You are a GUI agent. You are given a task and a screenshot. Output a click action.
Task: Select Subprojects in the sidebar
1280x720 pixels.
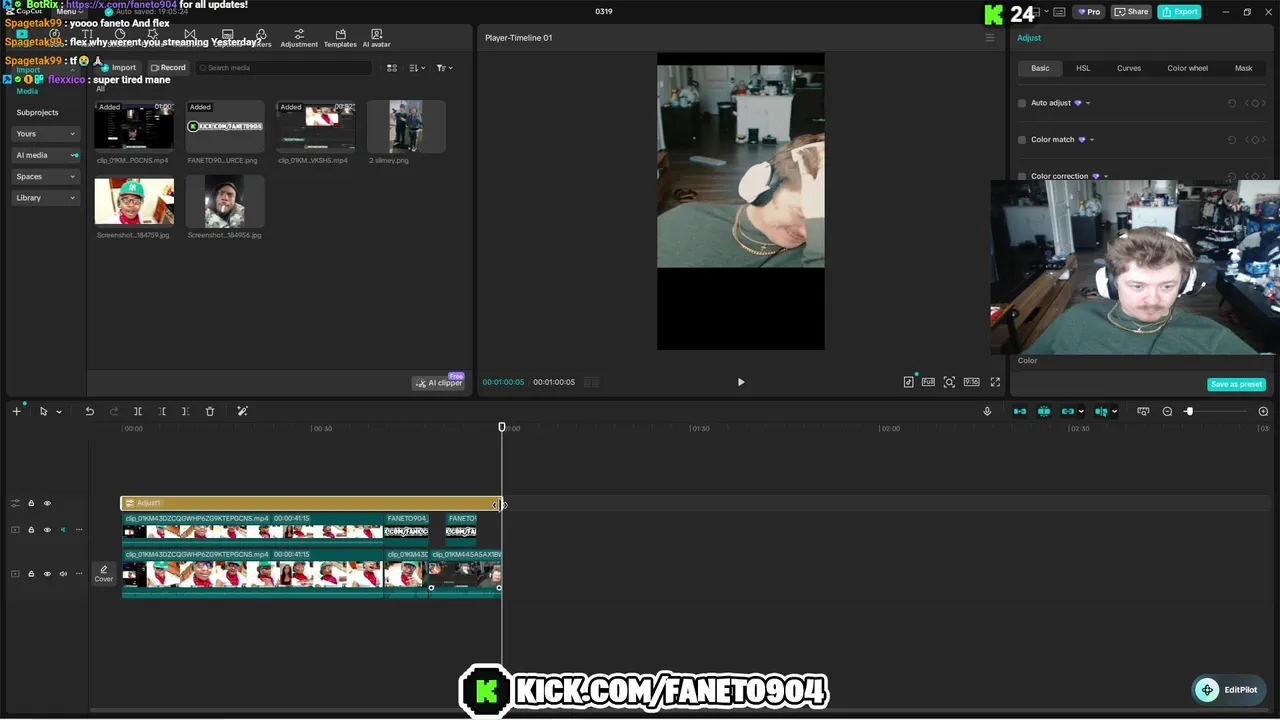click(x=37, y=112)
